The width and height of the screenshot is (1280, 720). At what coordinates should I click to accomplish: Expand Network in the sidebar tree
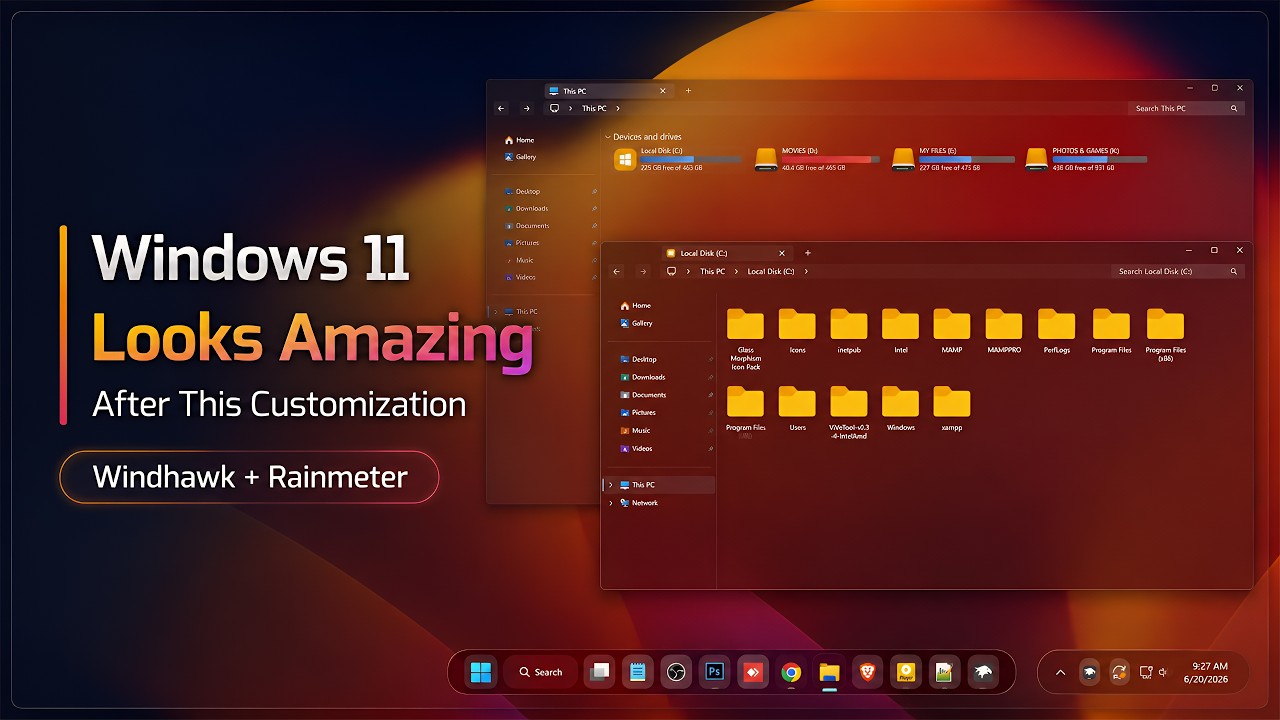point(610,503)
